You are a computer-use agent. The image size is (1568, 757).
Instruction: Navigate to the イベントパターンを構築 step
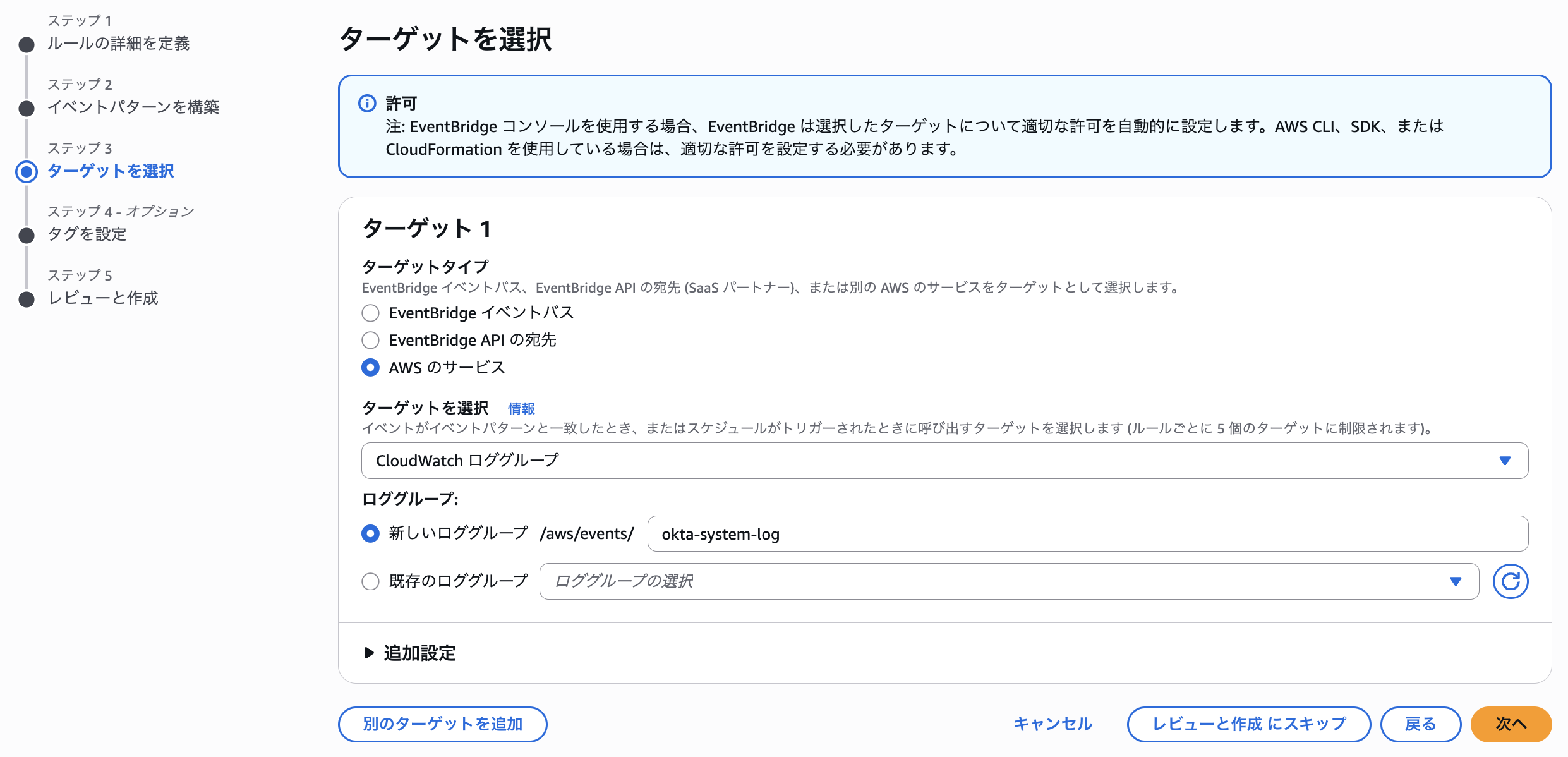[x=134, y=107]
